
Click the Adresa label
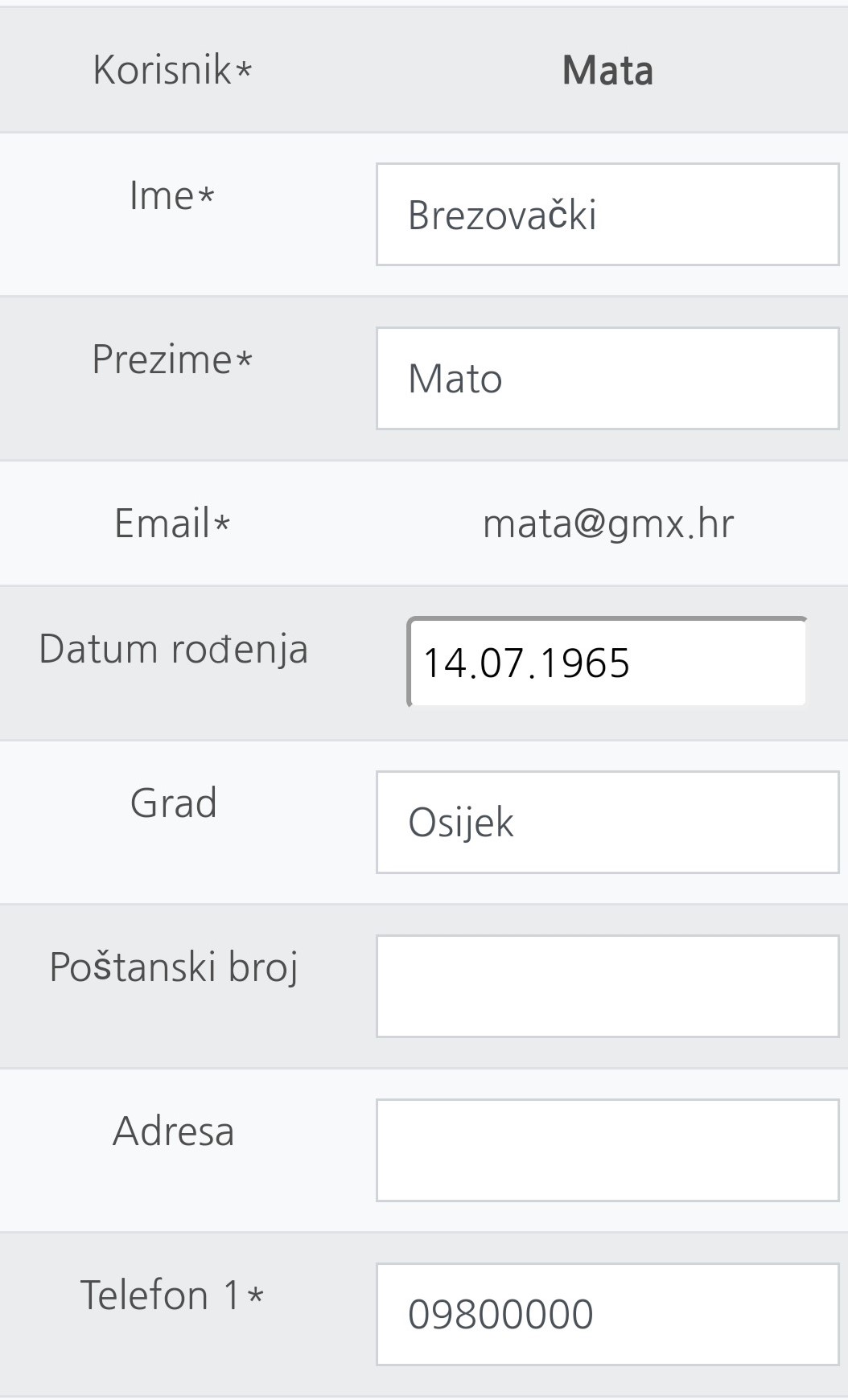pyautogui.click(x=174, y=1131)
